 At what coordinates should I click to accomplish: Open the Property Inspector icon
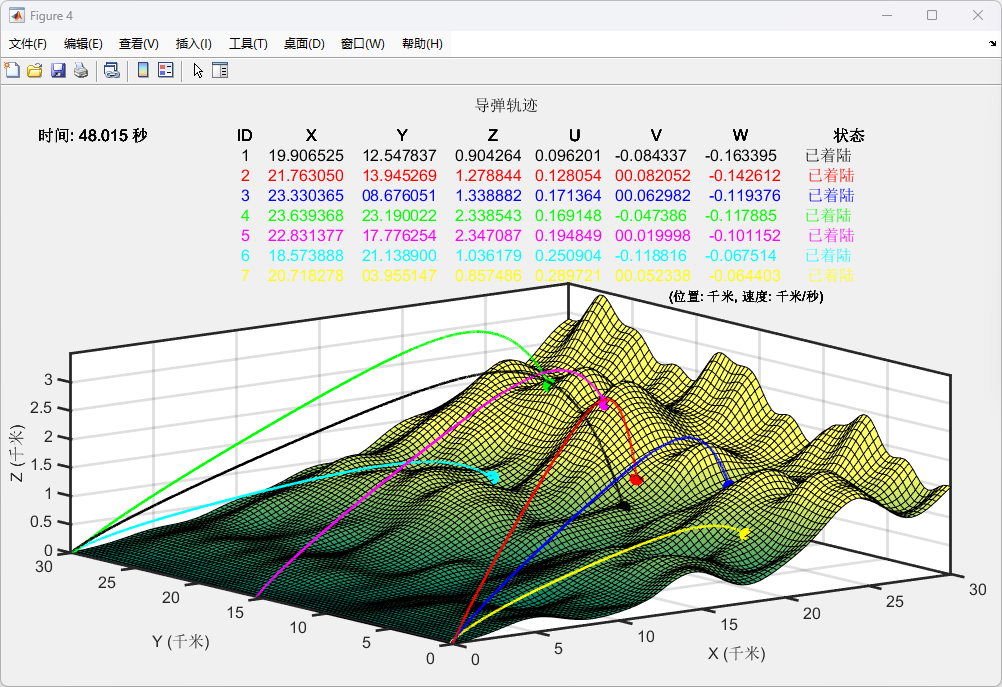click(x=220, y=70)
